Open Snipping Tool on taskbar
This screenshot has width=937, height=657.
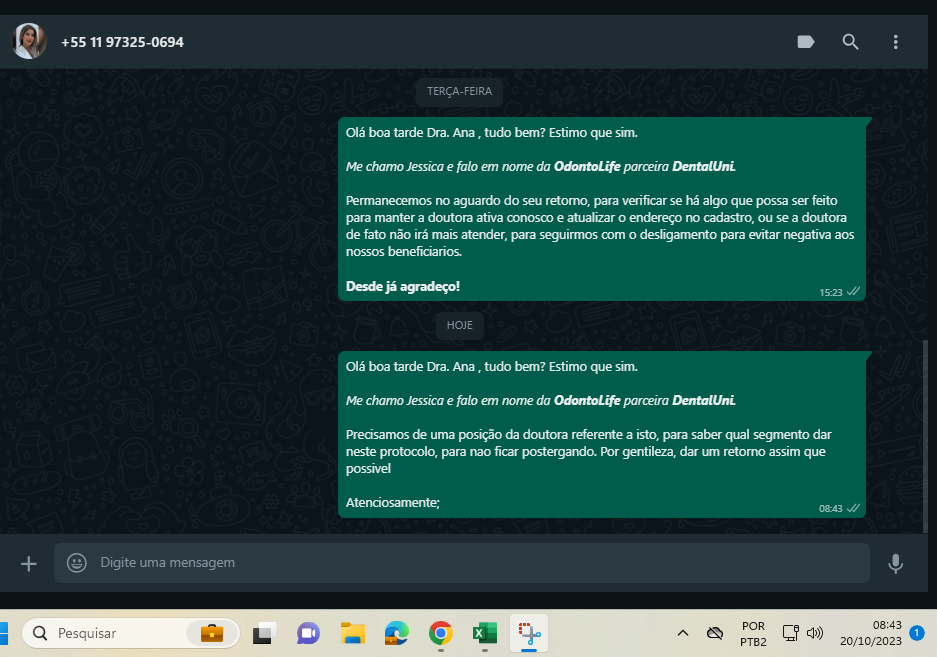[x=529, y=633]
